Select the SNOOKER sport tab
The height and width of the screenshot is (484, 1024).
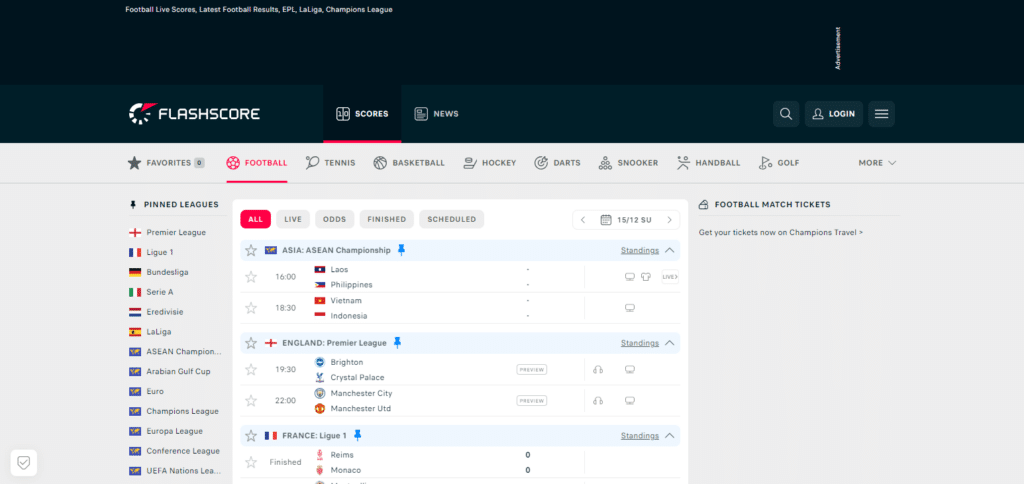(x=628, y=163)
